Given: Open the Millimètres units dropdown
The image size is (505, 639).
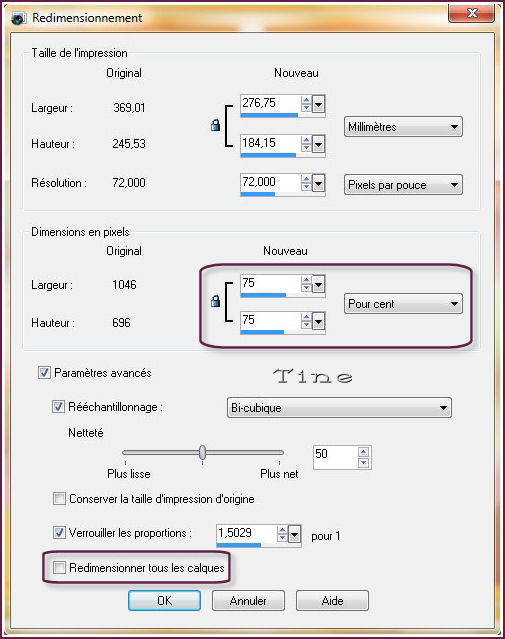Looking at the screenshot, I should click(403, 127).
